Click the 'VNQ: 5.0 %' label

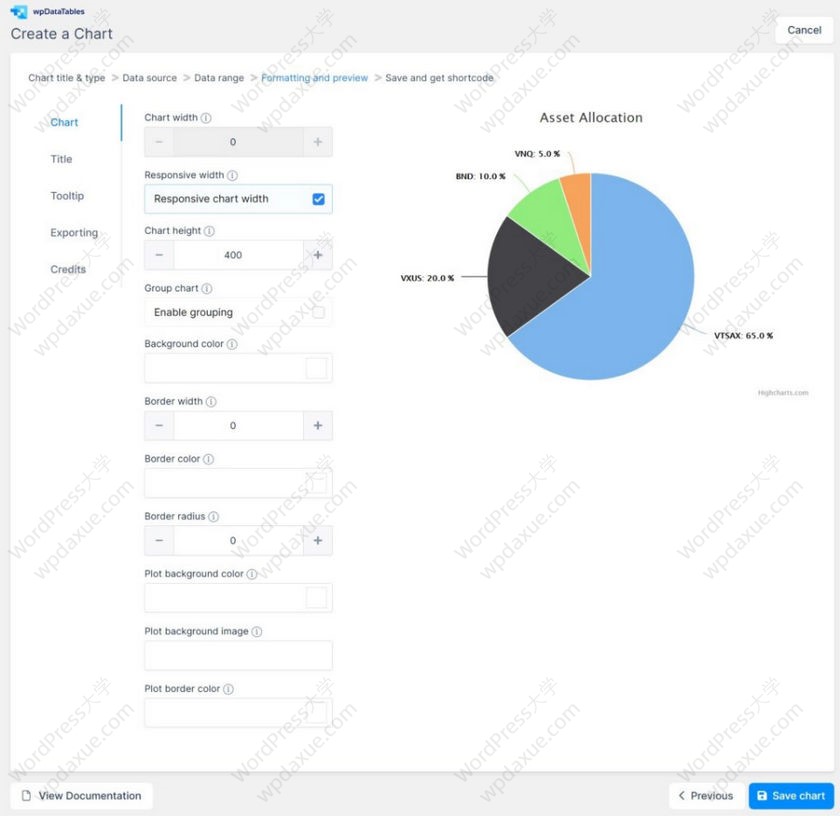click(x=537, y=154)
